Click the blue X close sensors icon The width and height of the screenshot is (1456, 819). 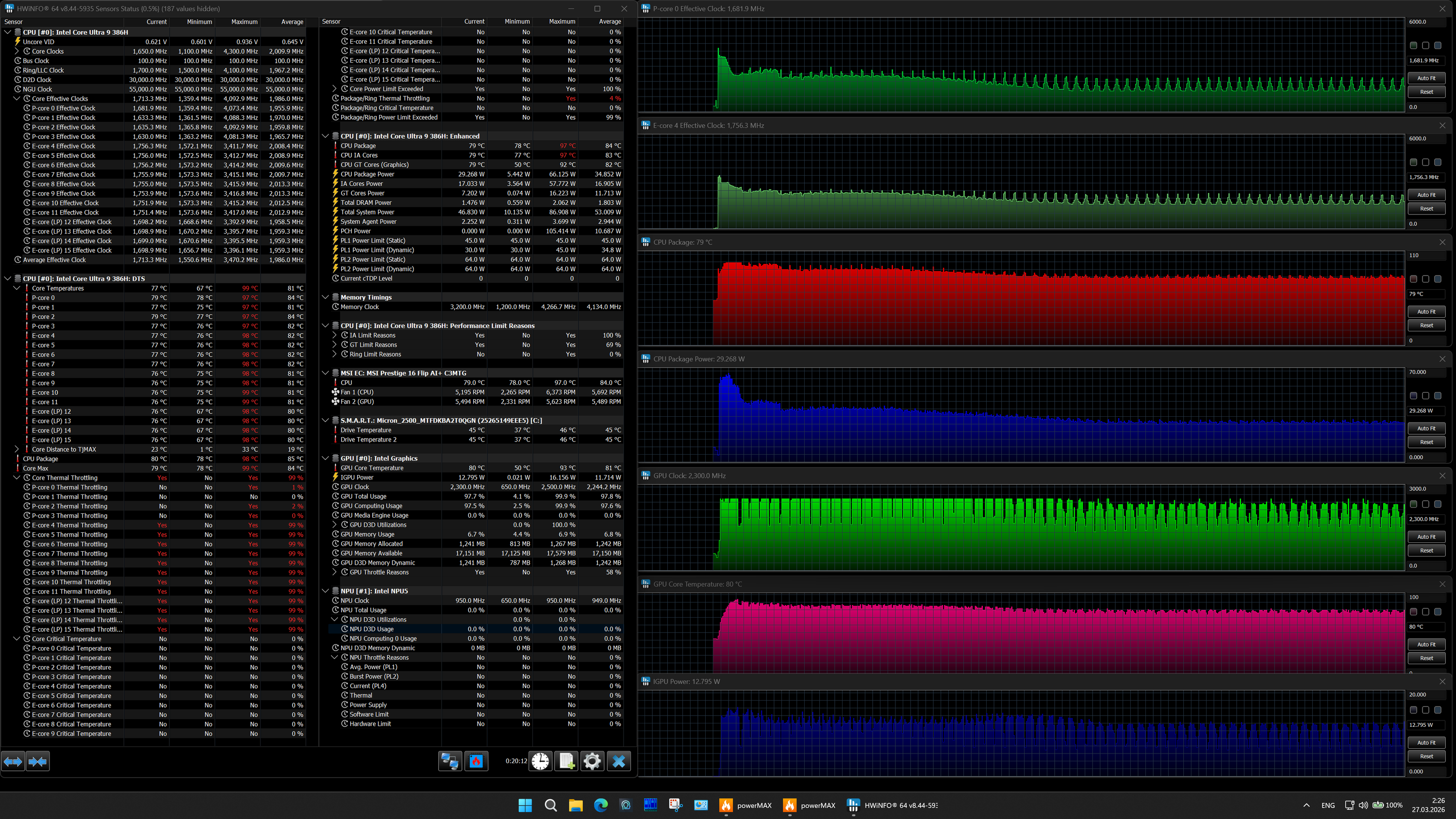pos(618,761)
